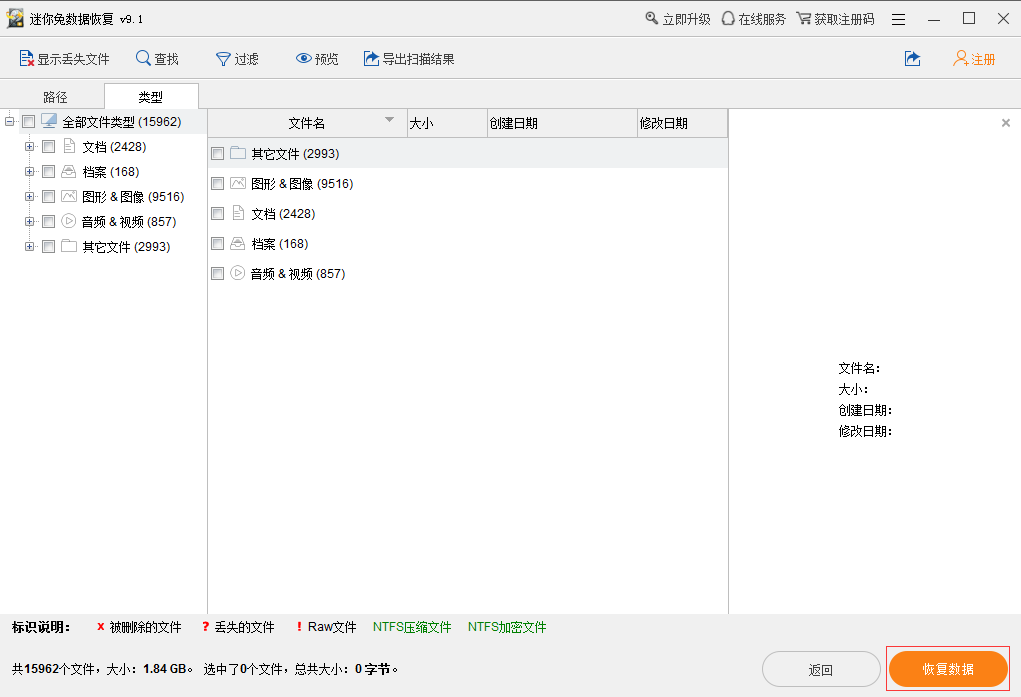Viewport: 1021px width, 697px height.
Task: Click play icon beside tree 音频 & 视频
Action: [x=68, y=221]
